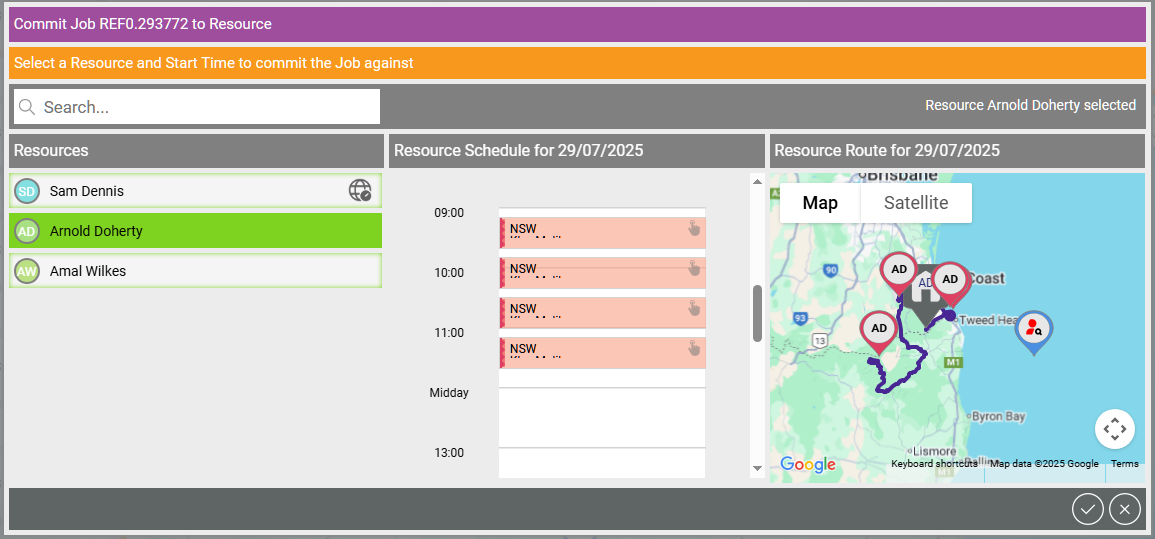The width and height of the screenshot is (1155, 539).
Task: Click the map camera pan control
Action: [x=1114, y=429]
